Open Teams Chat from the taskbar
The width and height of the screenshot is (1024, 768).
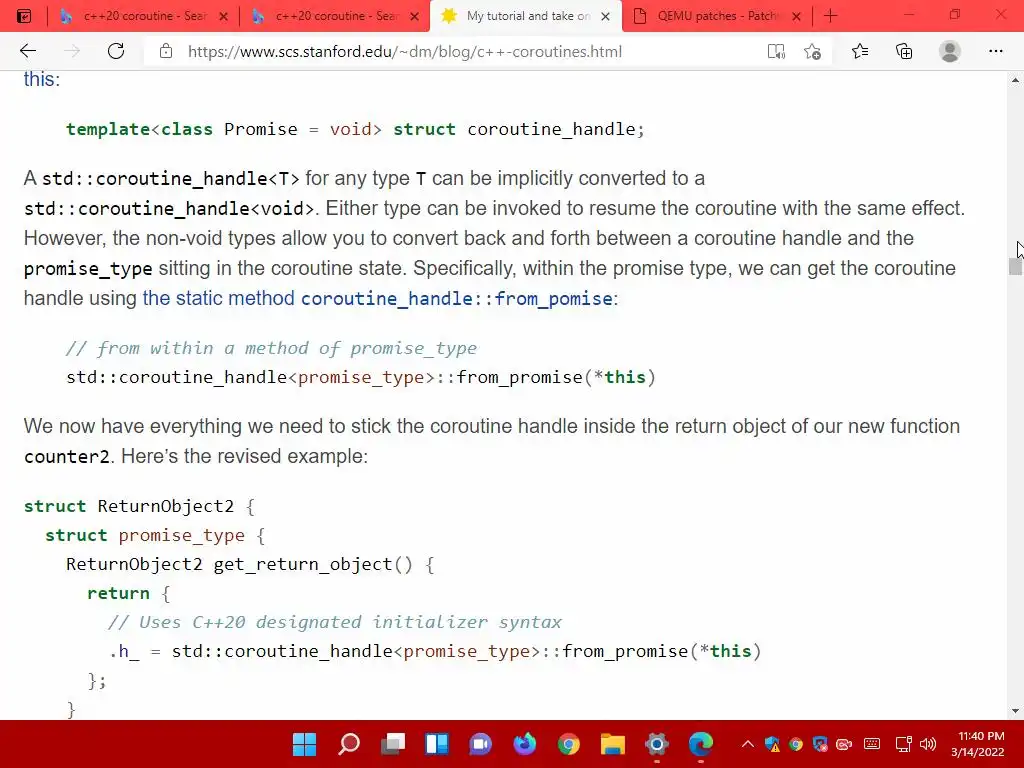(x=481, y=744)
